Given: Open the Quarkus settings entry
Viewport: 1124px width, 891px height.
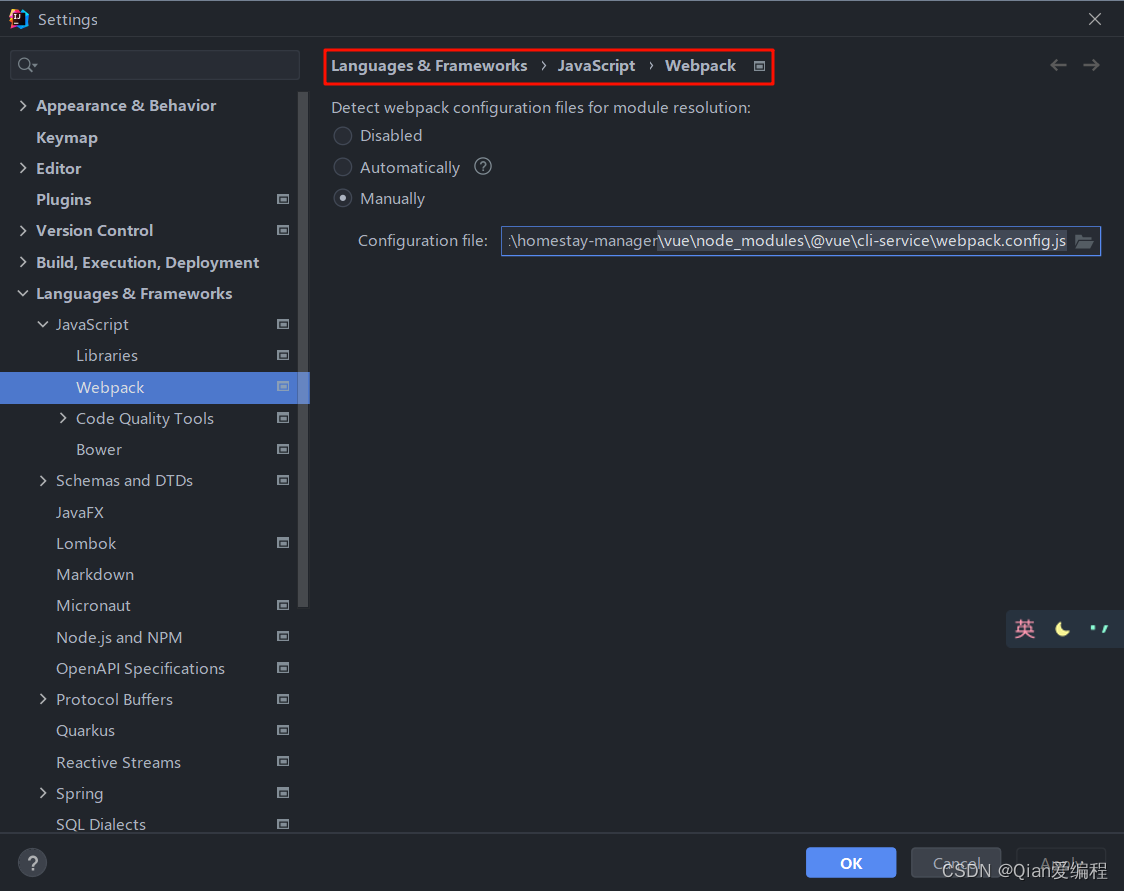Looking at the screenshot, I should 85,730.
